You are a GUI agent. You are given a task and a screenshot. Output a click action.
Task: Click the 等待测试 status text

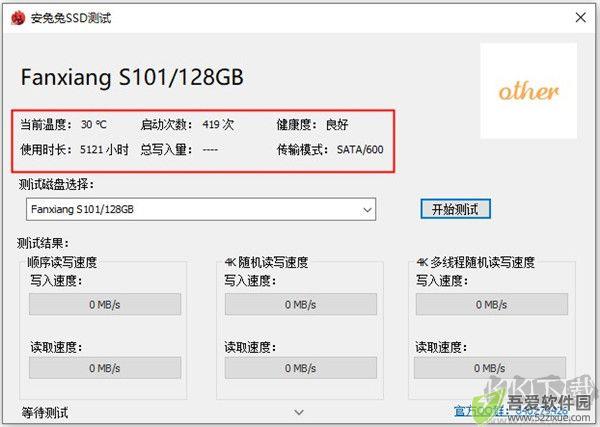(x=45, y=412)
